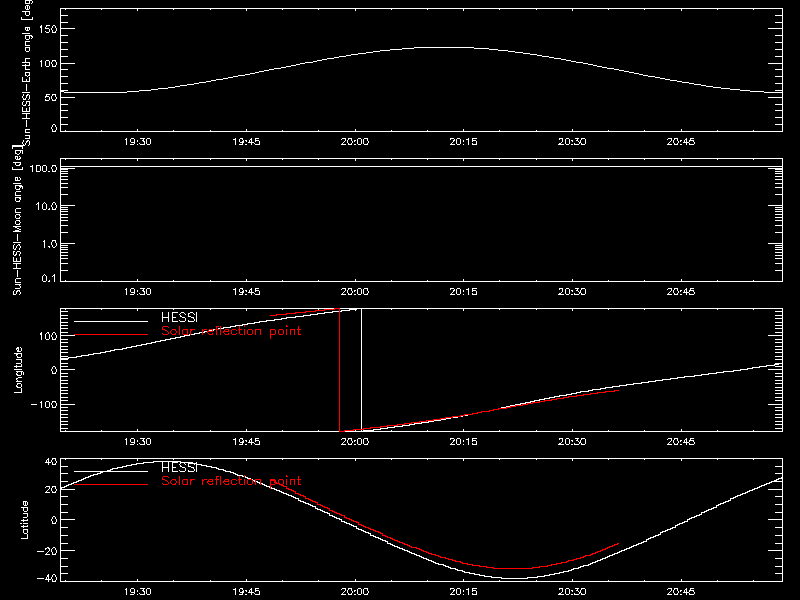
Task: Click -40 tick label on Latitude axis
Action: 47,579
